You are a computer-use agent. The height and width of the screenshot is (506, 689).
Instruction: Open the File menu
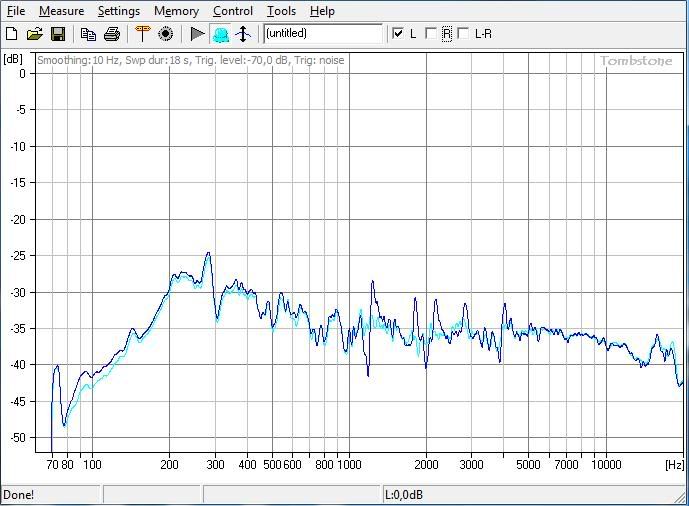16,11
